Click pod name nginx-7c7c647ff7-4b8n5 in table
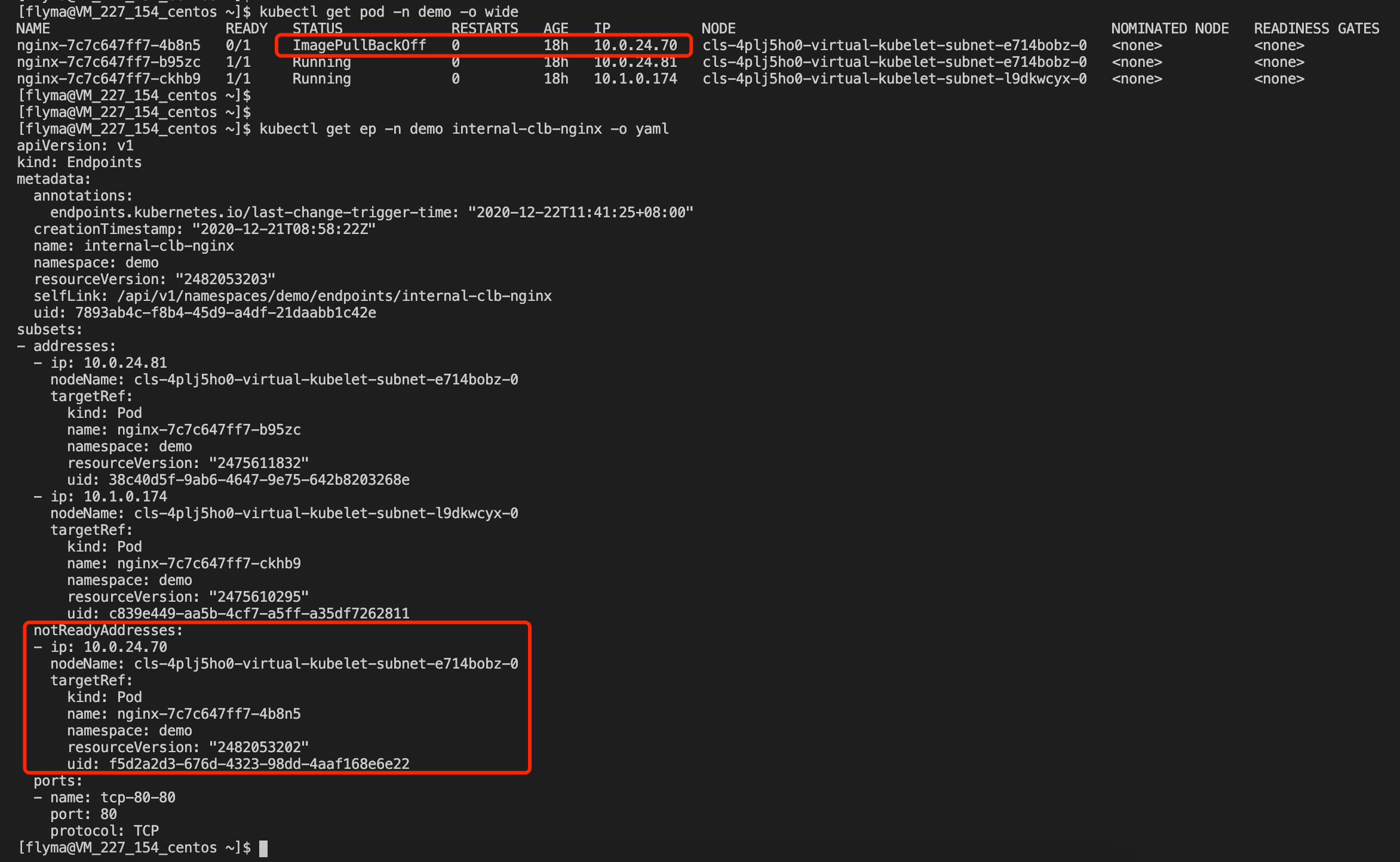 pyautogui.click(x=109, y=45)
